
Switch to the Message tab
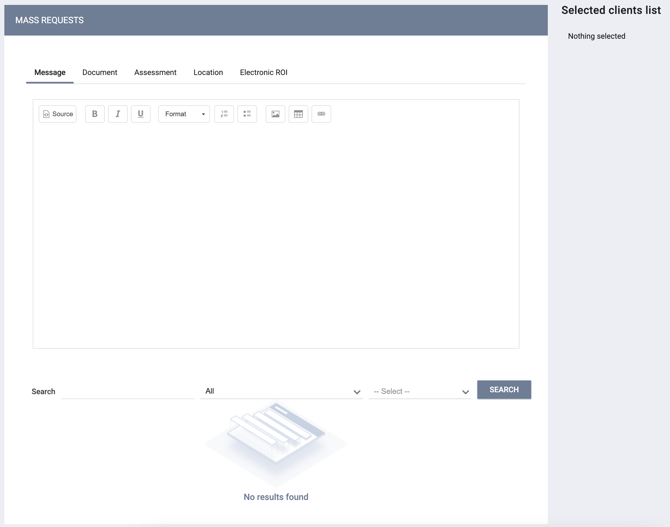click(x=50, y=73)
